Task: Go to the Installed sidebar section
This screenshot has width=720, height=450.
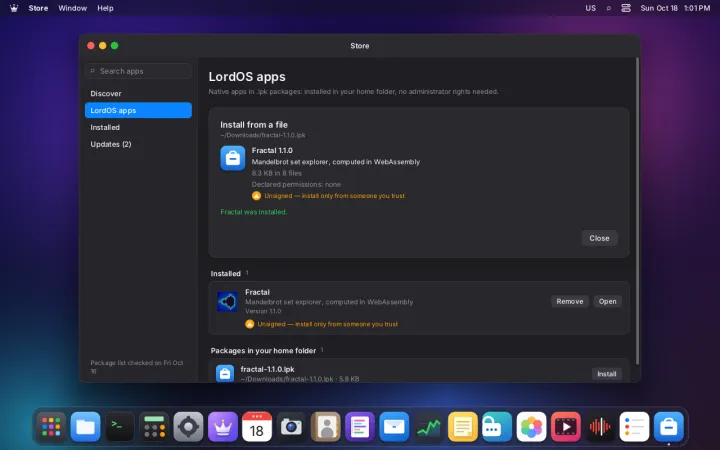Action: point(138,127)
